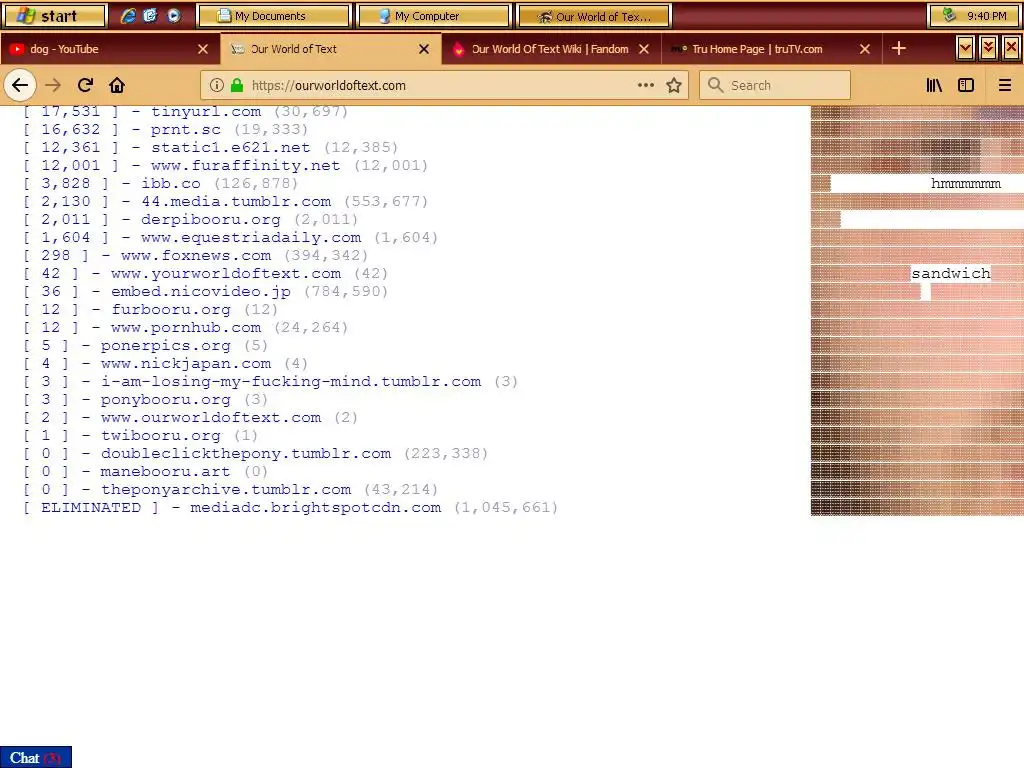Open theponyarchive.tumblr.com link

(226, 489)
